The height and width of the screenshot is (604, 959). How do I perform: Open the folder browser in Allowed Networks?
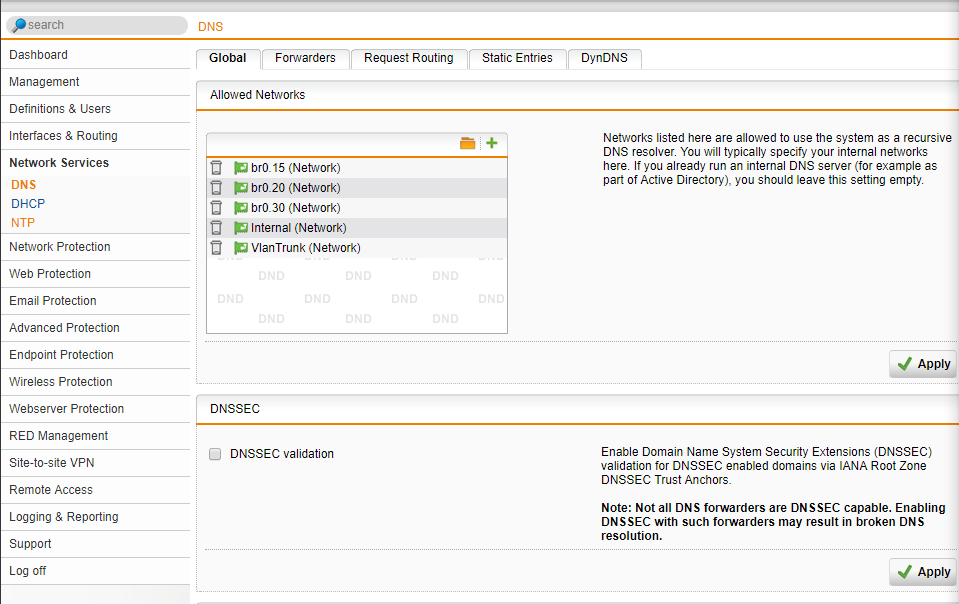tap(467, 143)
